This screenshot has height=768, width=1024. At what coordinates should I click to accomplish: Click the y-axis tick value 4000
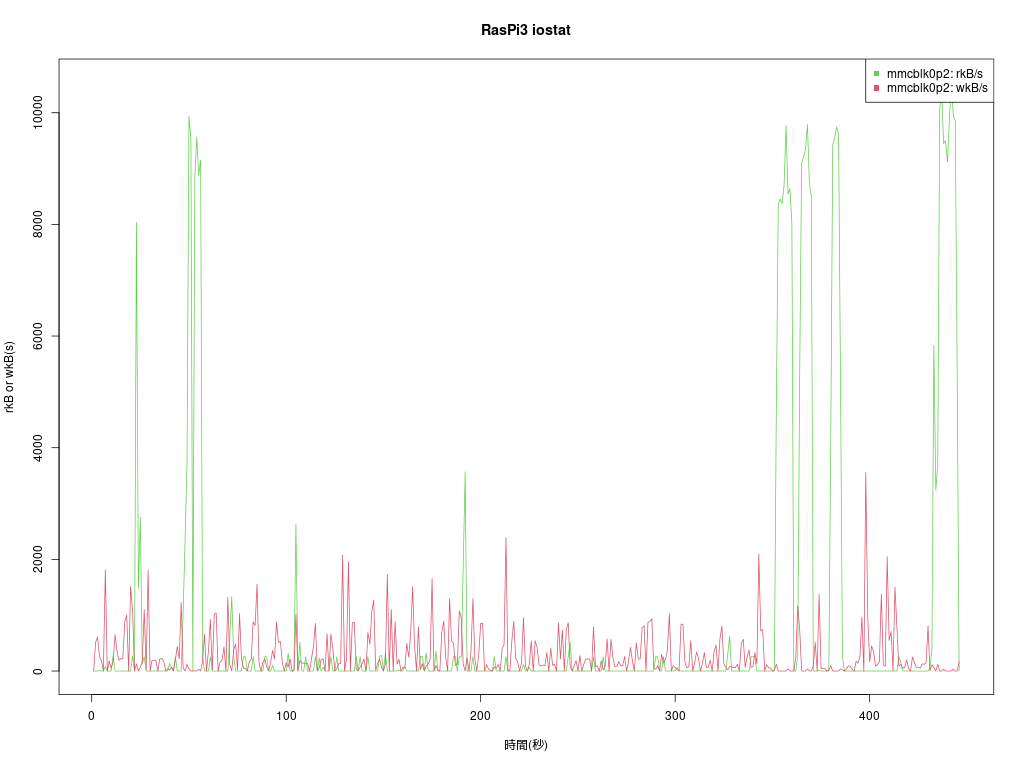[x=37, y=447]
